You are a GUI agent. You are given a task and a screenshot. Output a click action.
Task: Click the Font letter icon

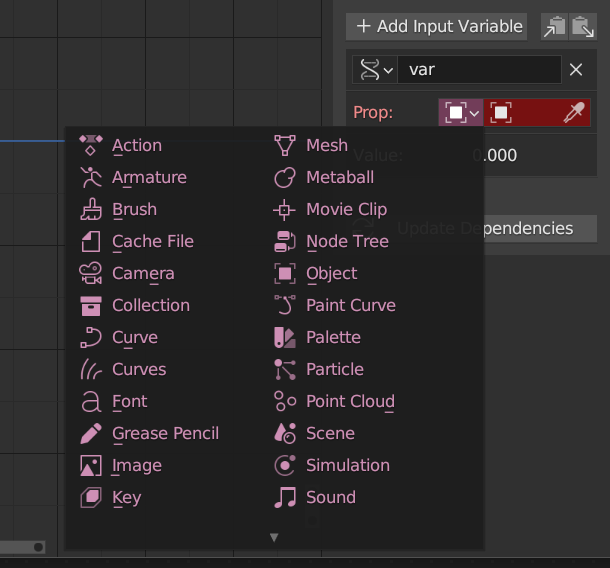click(x=91, y=401)
